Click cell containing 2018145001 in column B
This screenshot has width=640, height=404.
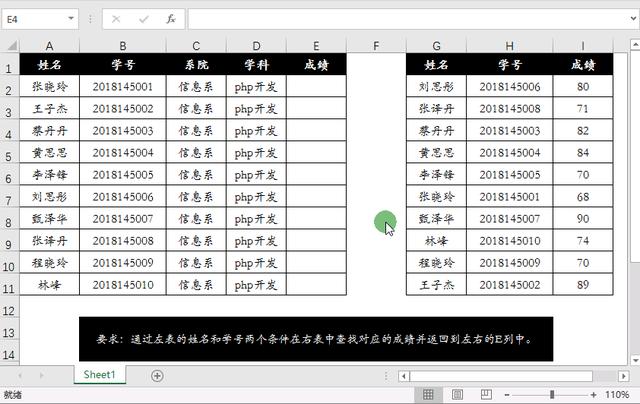click(122, 87)
